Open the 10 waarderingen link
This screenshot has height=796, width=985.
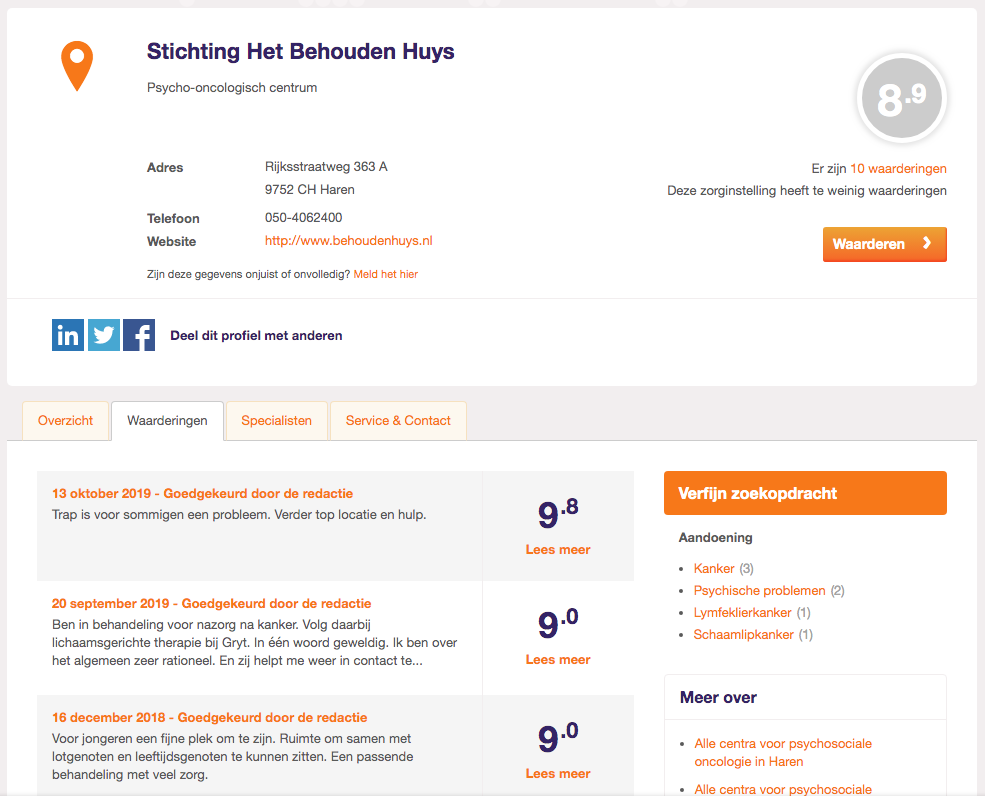coord(898,168)
